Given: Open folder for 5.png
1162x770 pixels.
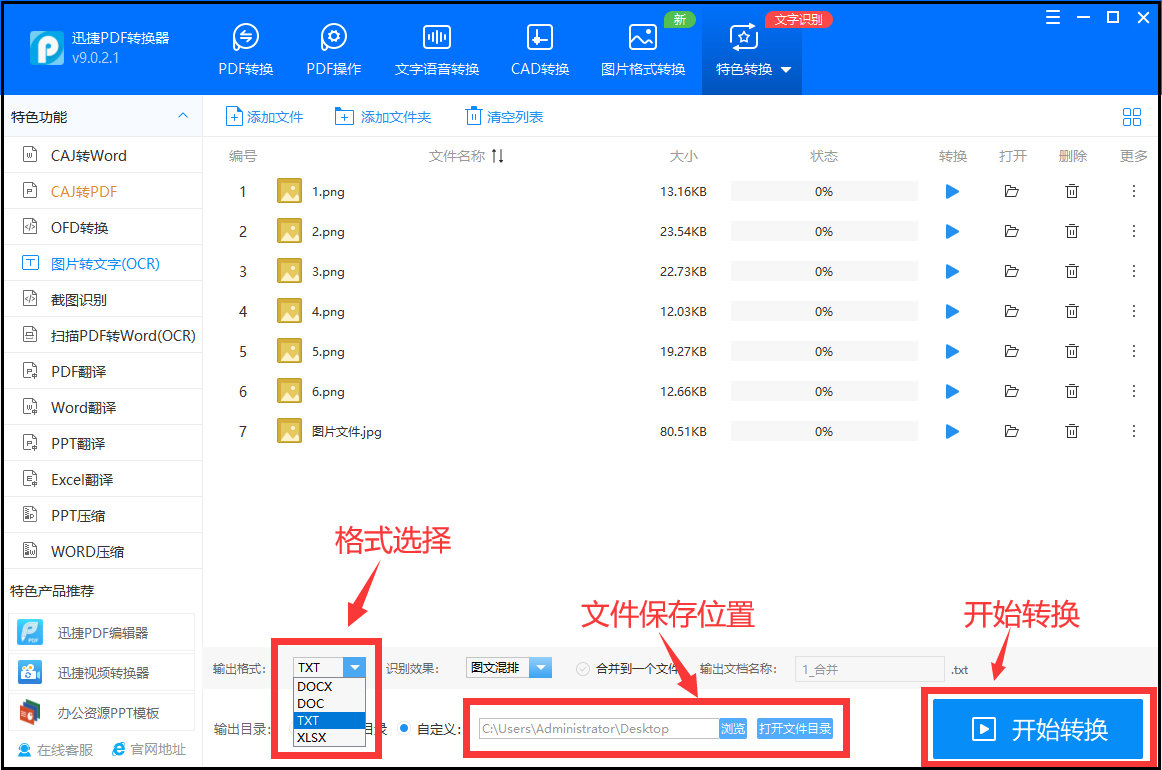Looking at the screenshot, I should [1012, 351].
